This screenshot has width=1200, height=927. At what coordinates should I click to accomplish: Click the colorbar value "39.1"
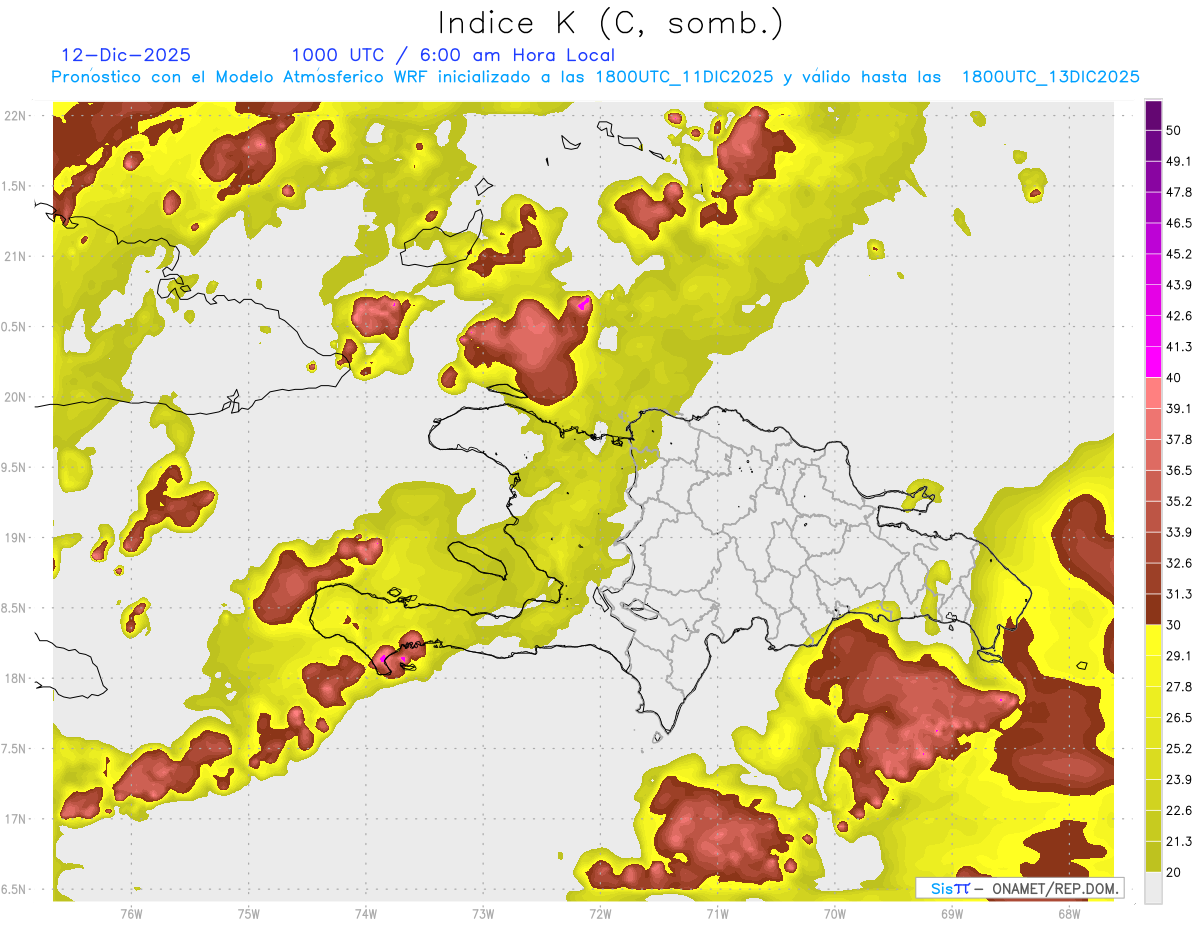coord(1179,408)
